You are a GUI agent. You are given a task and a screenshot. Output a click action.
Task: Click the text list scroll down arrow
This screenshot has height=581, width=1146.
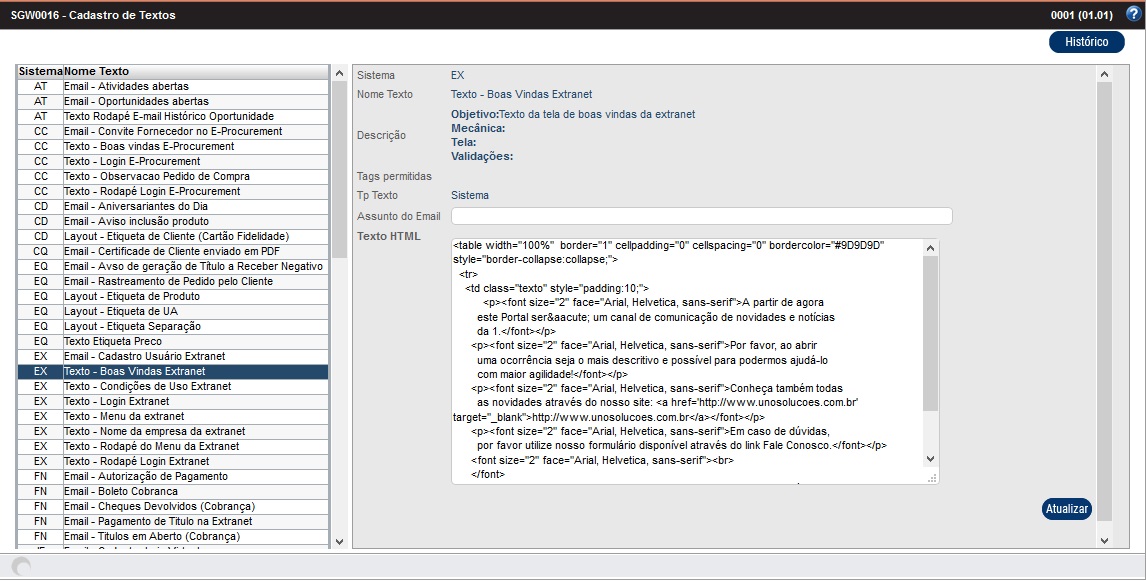coord(339,541)
